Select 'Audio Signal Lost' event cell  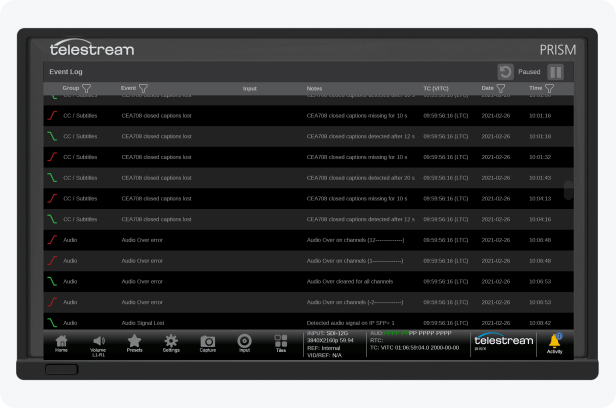tap(143, 323)
